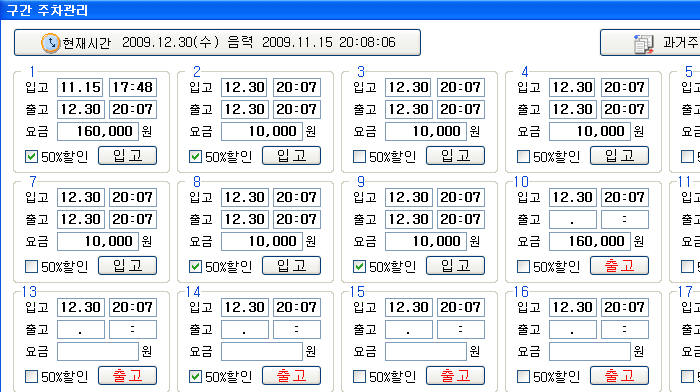Viewport: 700px width, 392px height.
Task: Click red 출고 button in slot 16
Action: [619, 376]
